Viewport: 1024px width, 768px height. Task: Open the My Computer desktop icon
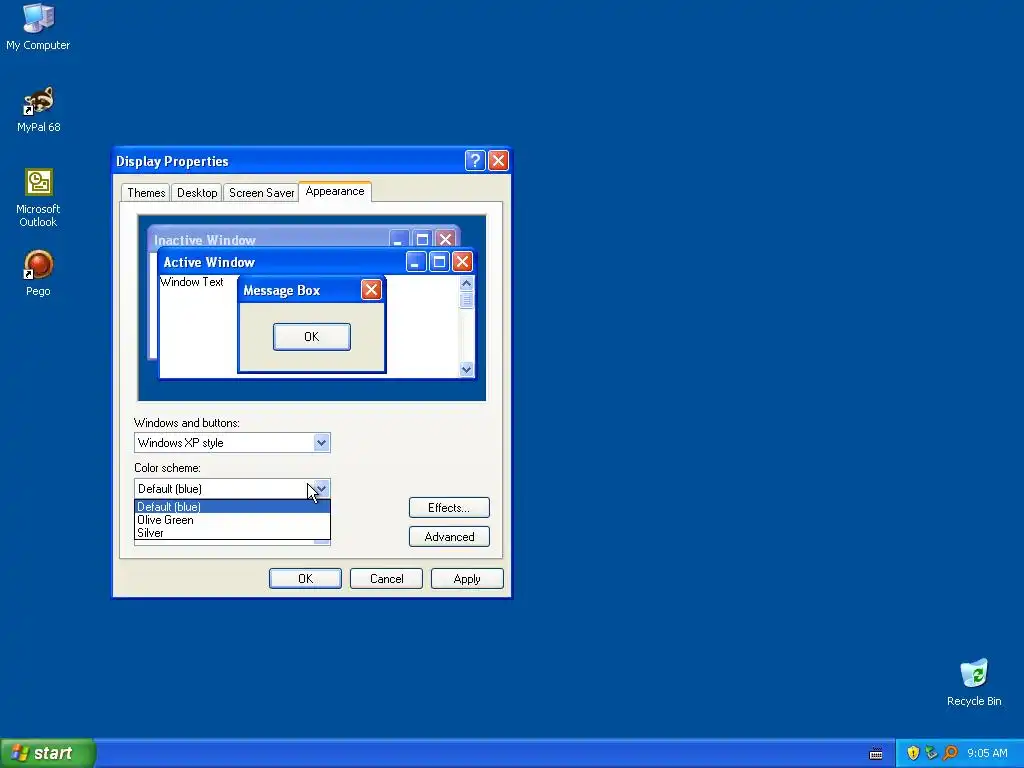coord(38,27)
